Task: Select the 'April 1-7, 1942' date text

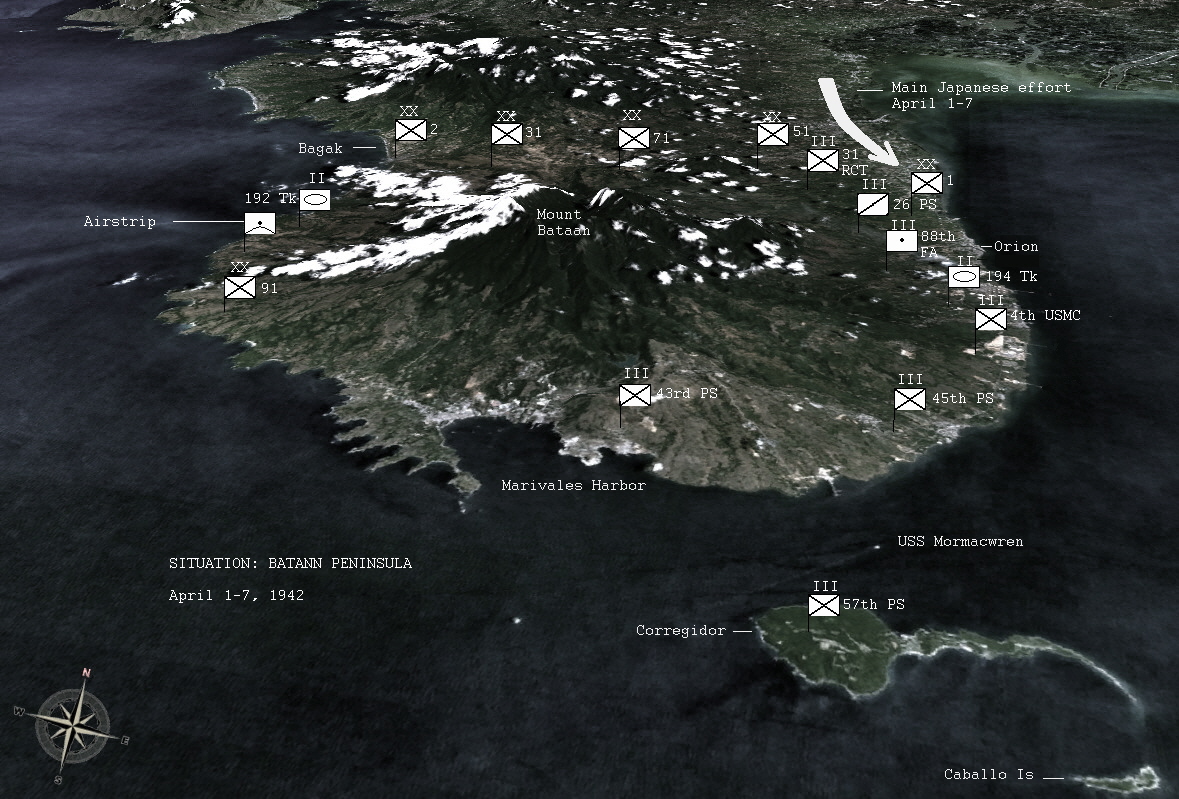Action: (x=236, y=595)
